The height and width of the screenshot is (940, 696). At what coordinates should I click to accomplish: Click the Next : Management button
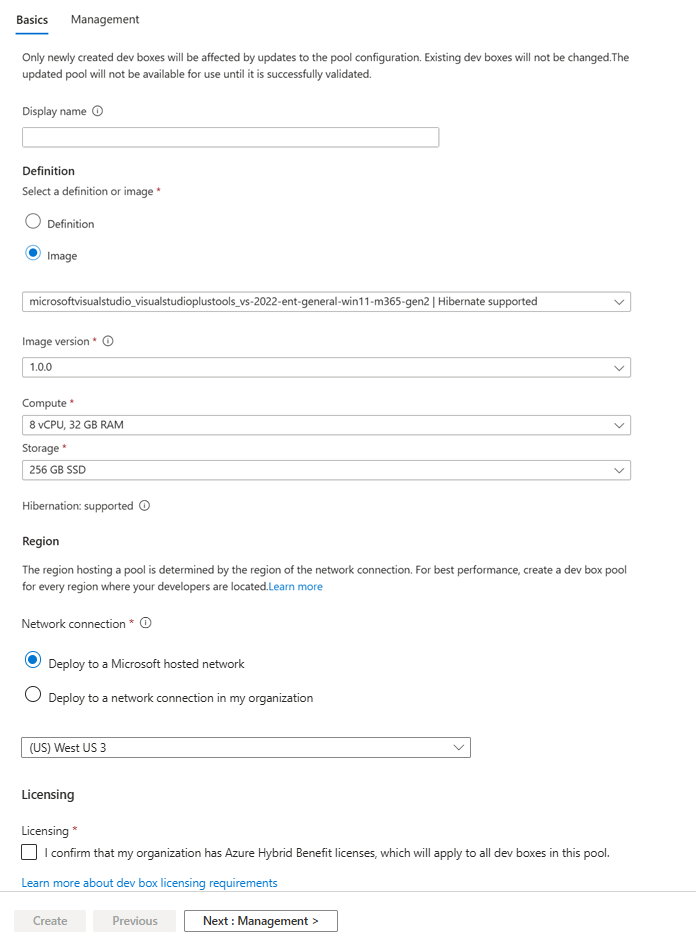tap(260, 921)
